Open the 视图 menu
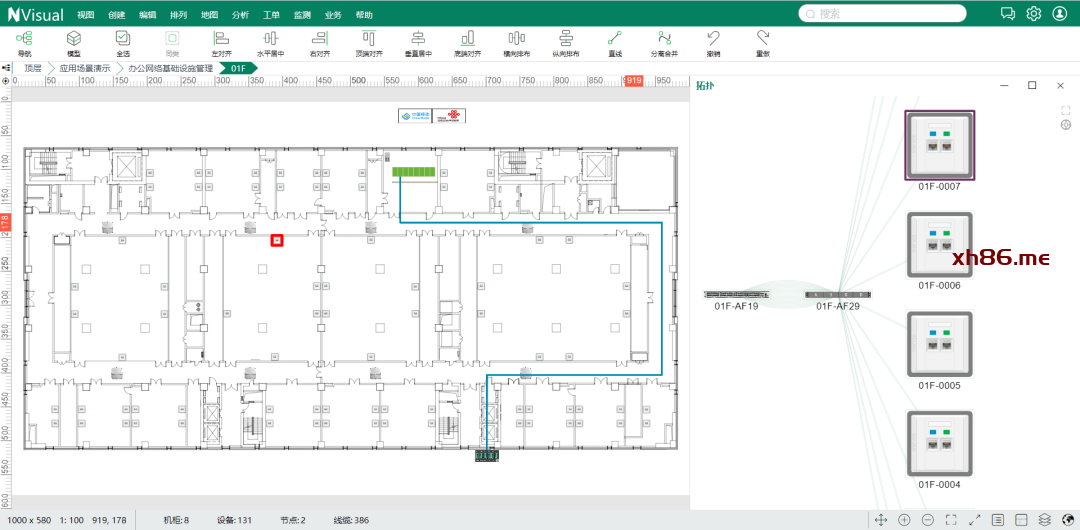The height and width of the screenshot is (530, 1080). [85, 15]
